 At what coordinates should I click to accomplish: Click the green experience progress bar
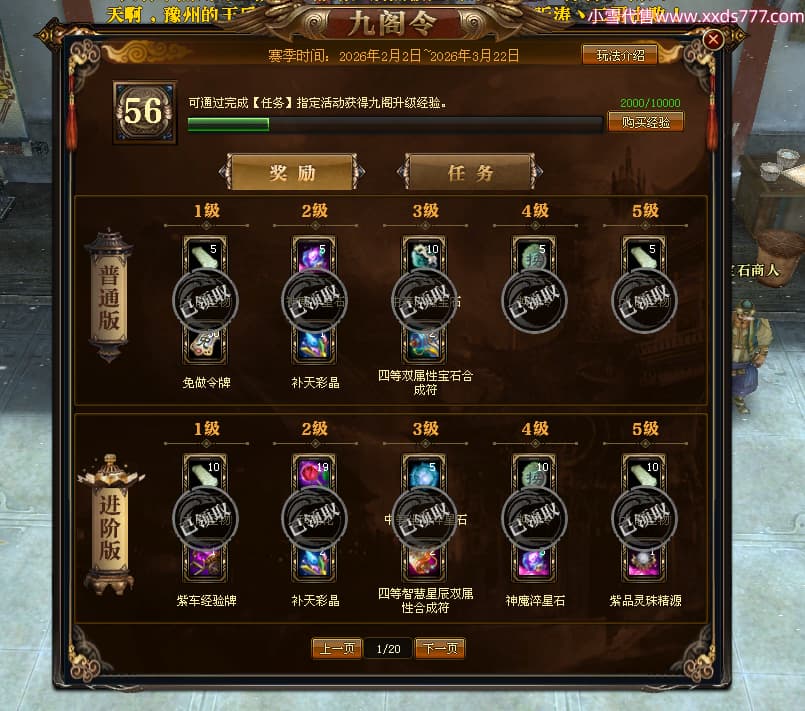[395, 125]
